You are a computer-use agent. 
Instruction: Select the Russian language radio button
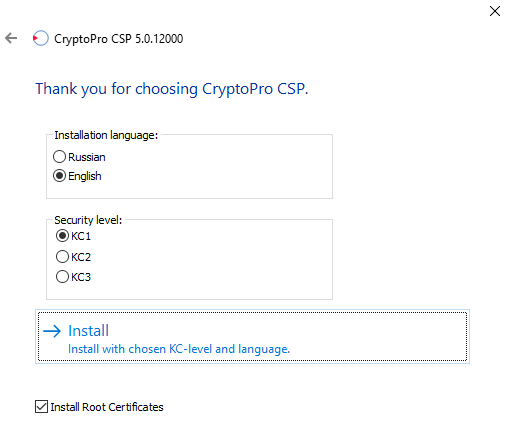coord(59,157)
